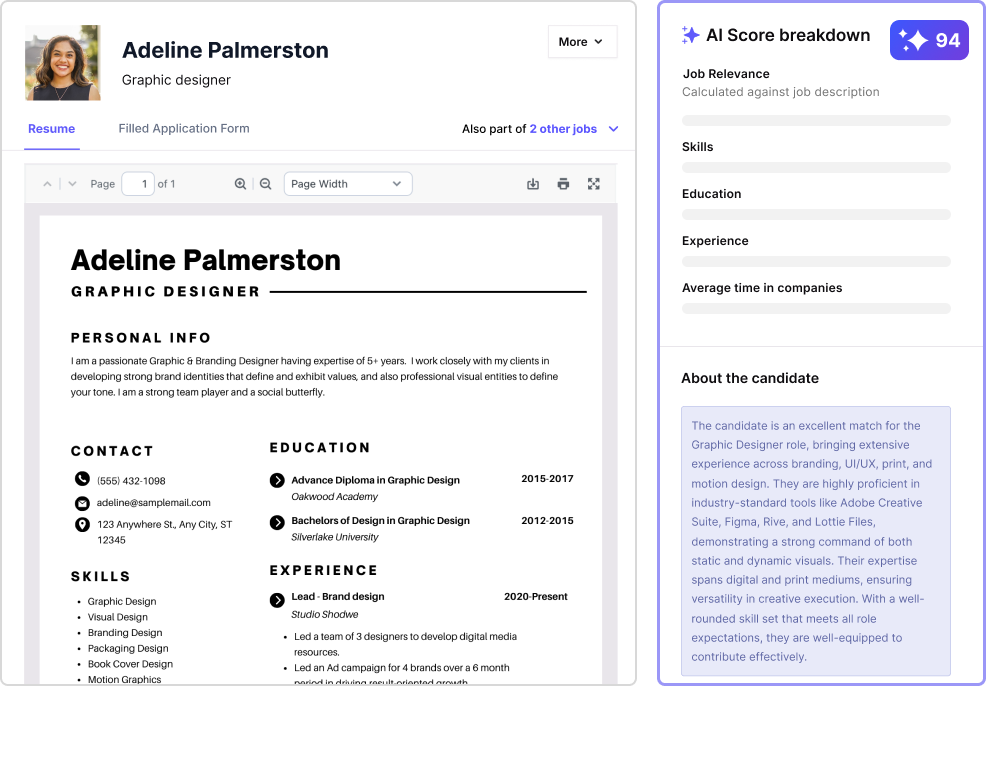The image size is (986, 770).
Task: Download the resume file
Action: point(533,184)
